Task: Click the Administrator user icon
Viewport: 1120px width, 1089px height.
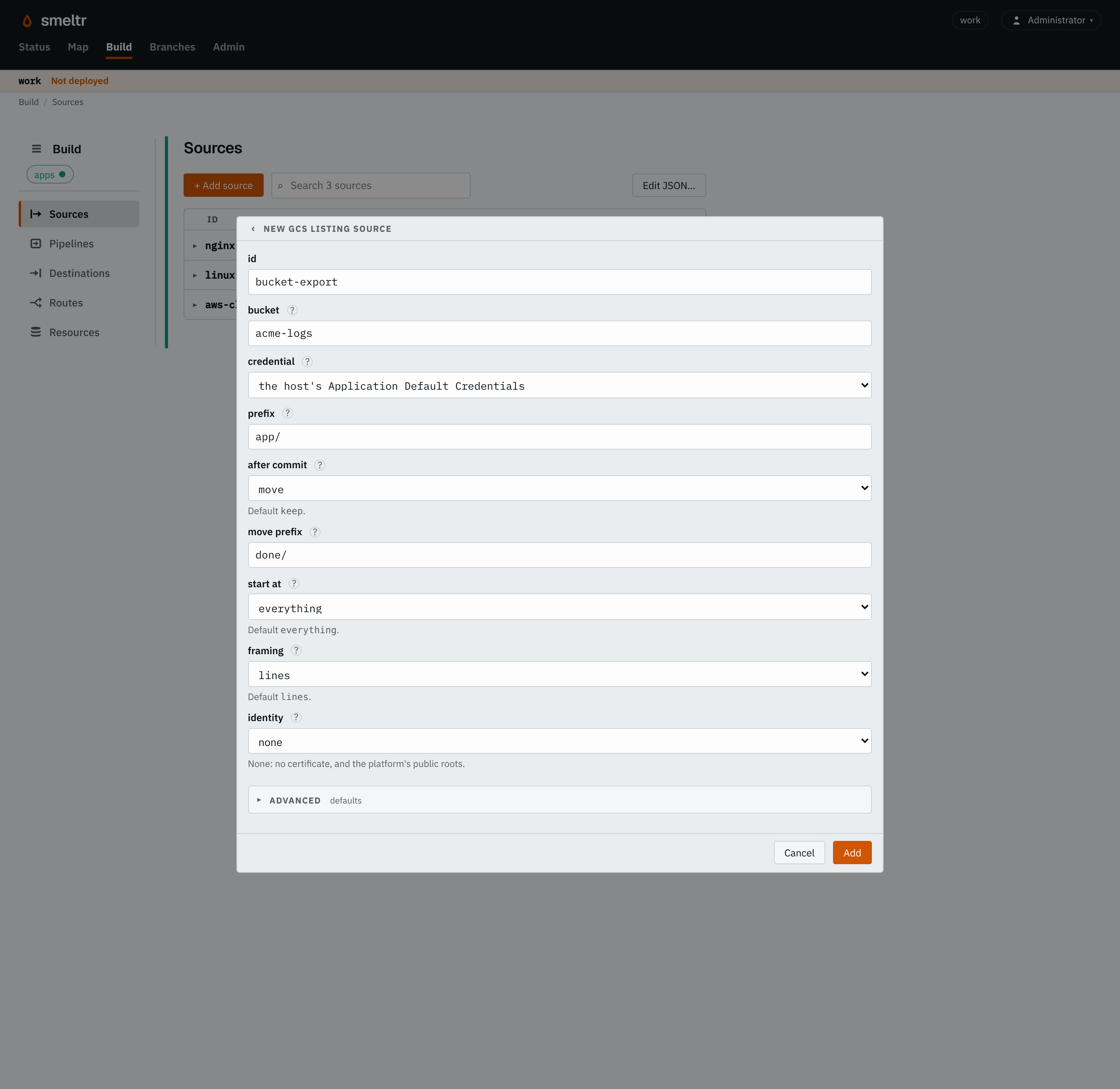Action: click(1017, 20)
